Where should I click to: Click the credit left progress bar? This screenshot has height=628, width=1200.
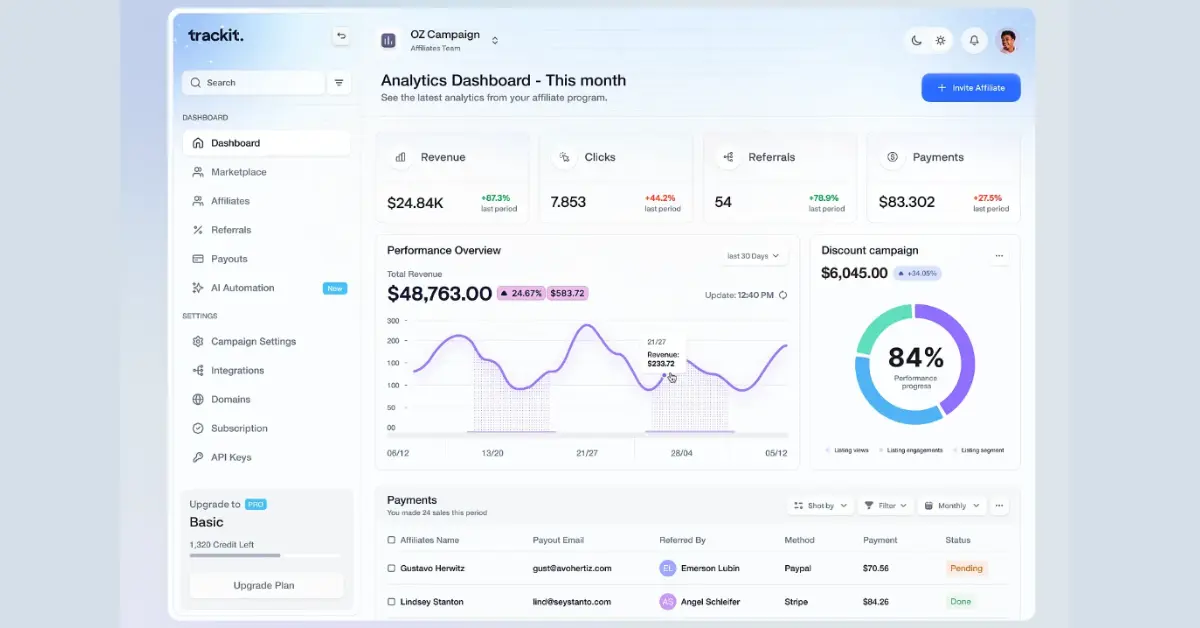click(x=265, y=557)
